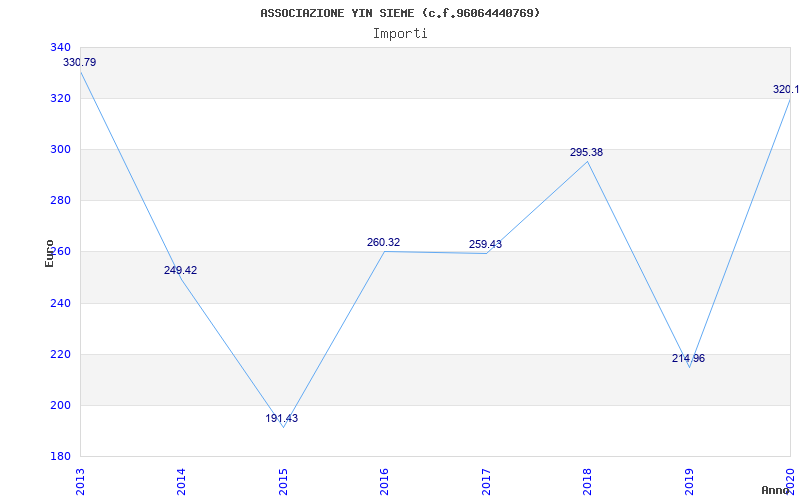800x500 pixels.
Task: Select the 214.96 data label
Action: coord(688,358)
